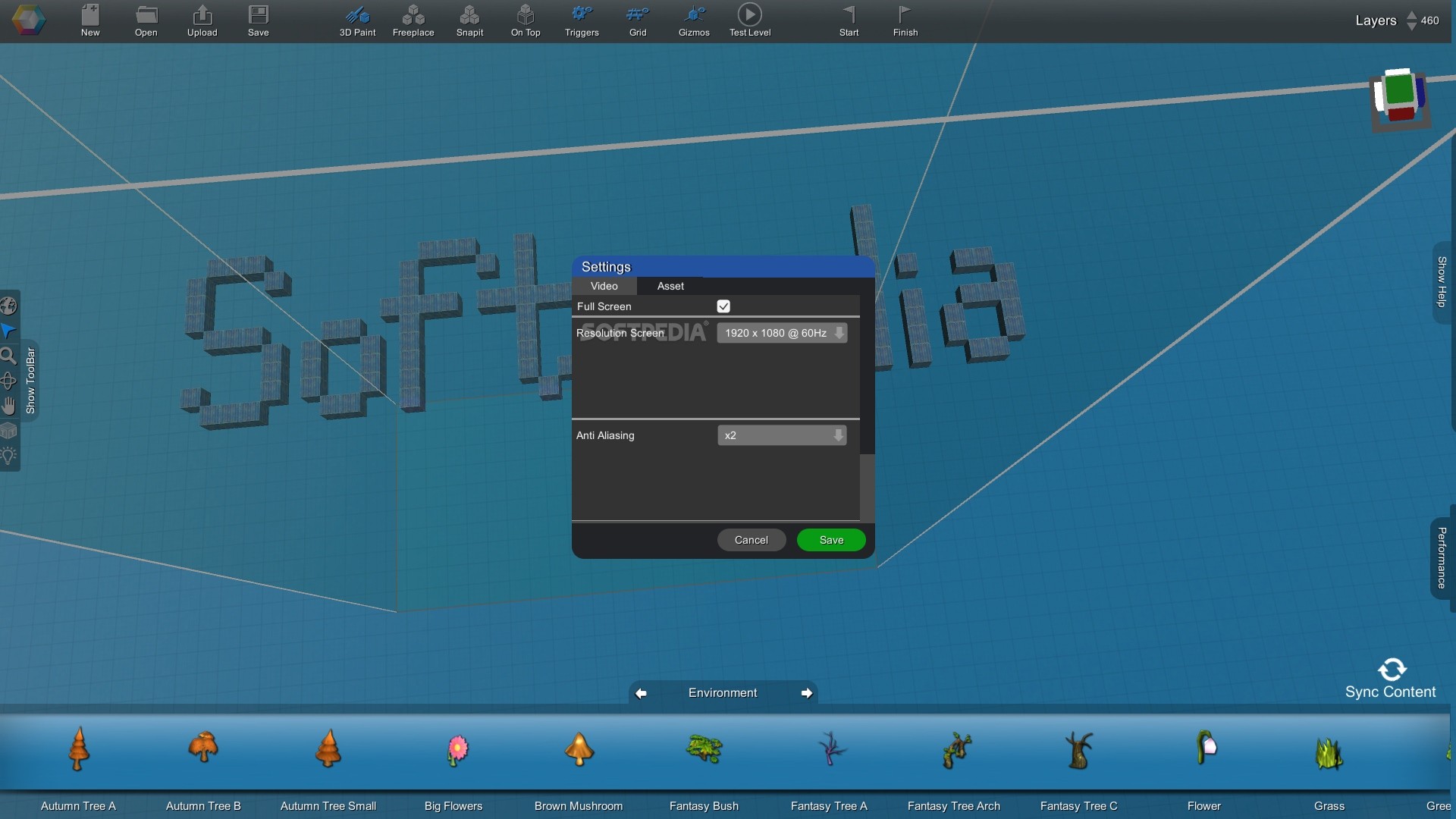This screenshot has height=819, width=1456.
Task: Increase the Layers value with the up arrow
Action: click(x=1411, y=14)
